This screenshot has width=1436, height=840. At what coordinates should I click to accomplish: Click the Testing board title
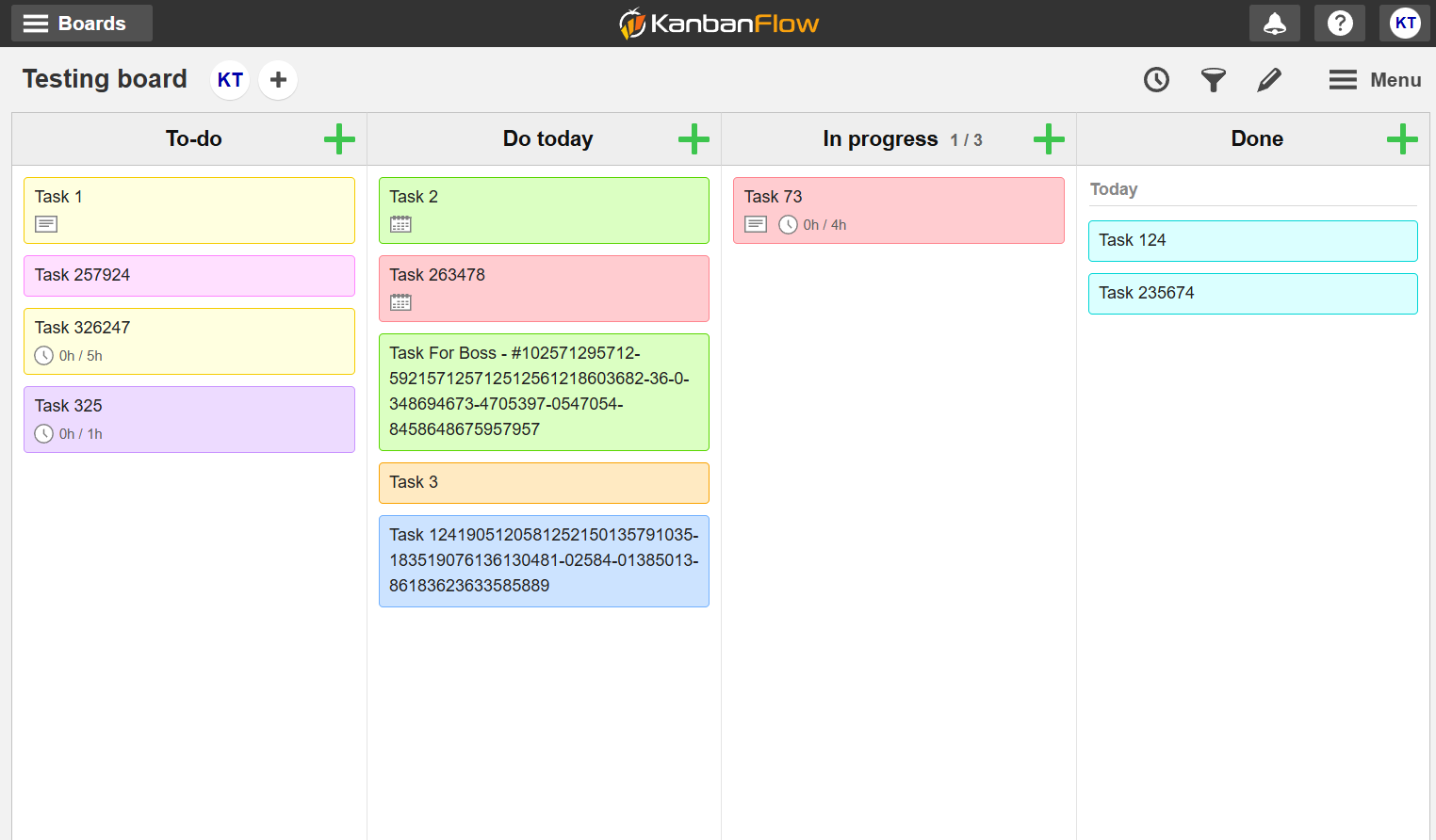(x=105, y=79)
